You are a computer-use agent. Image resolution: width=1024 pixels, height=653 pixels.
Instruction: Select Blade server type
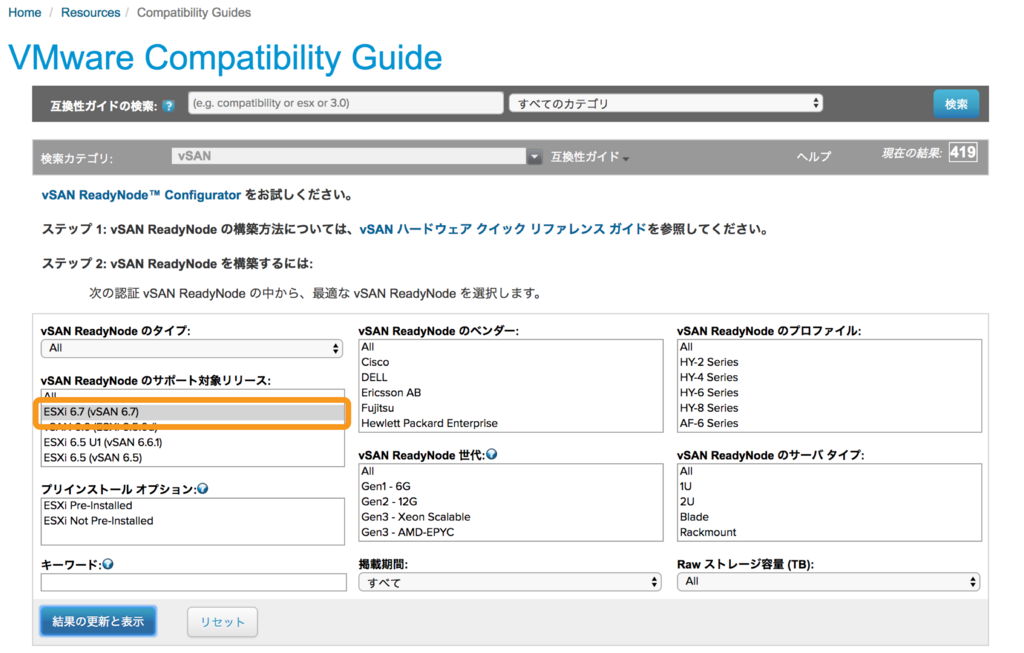point(829,517)
